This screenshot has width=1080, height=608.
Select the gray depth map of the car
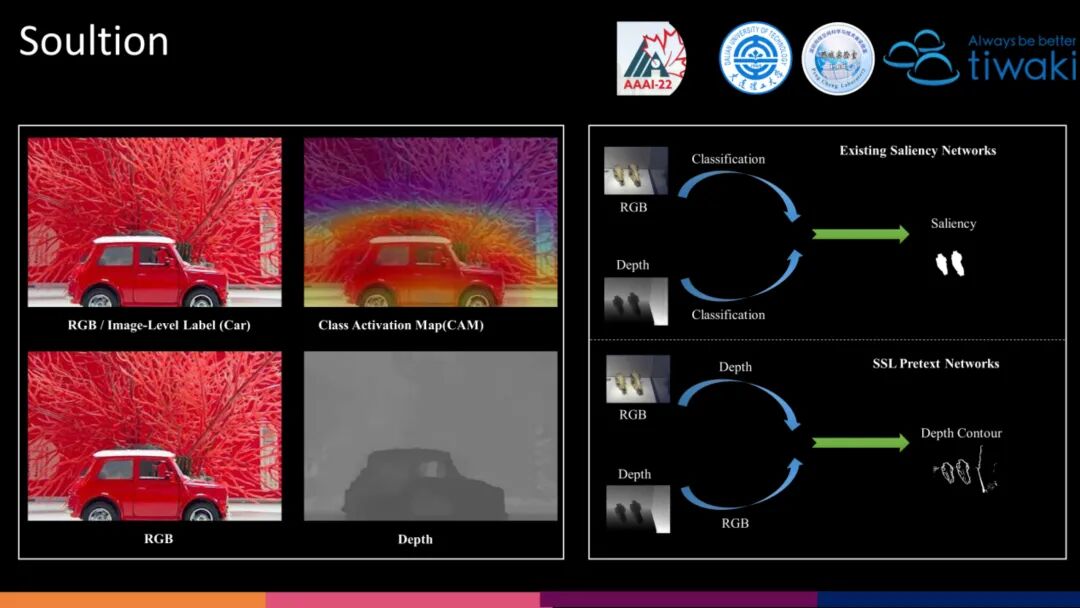[x=430, y=436]
